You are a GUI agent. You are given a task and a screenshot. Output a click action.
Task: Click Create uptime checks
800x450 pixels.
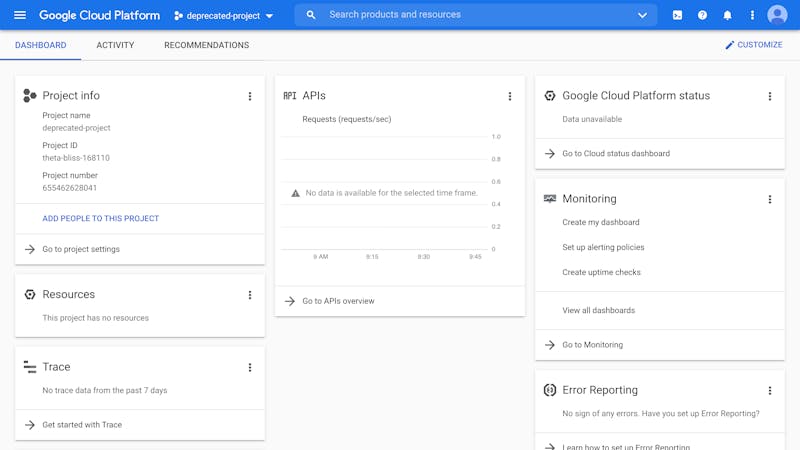[x=601, y=272]
